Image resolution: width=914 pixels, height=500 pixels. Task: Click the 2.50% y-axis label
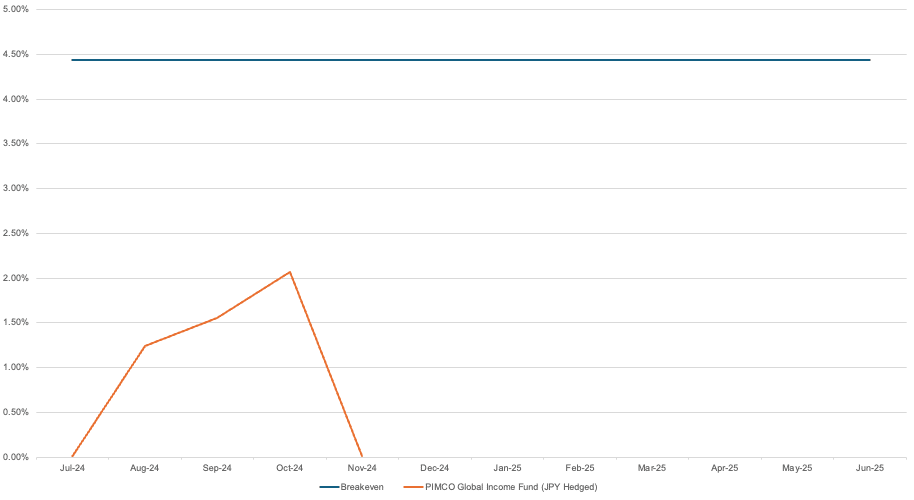(x=16, y=233)
